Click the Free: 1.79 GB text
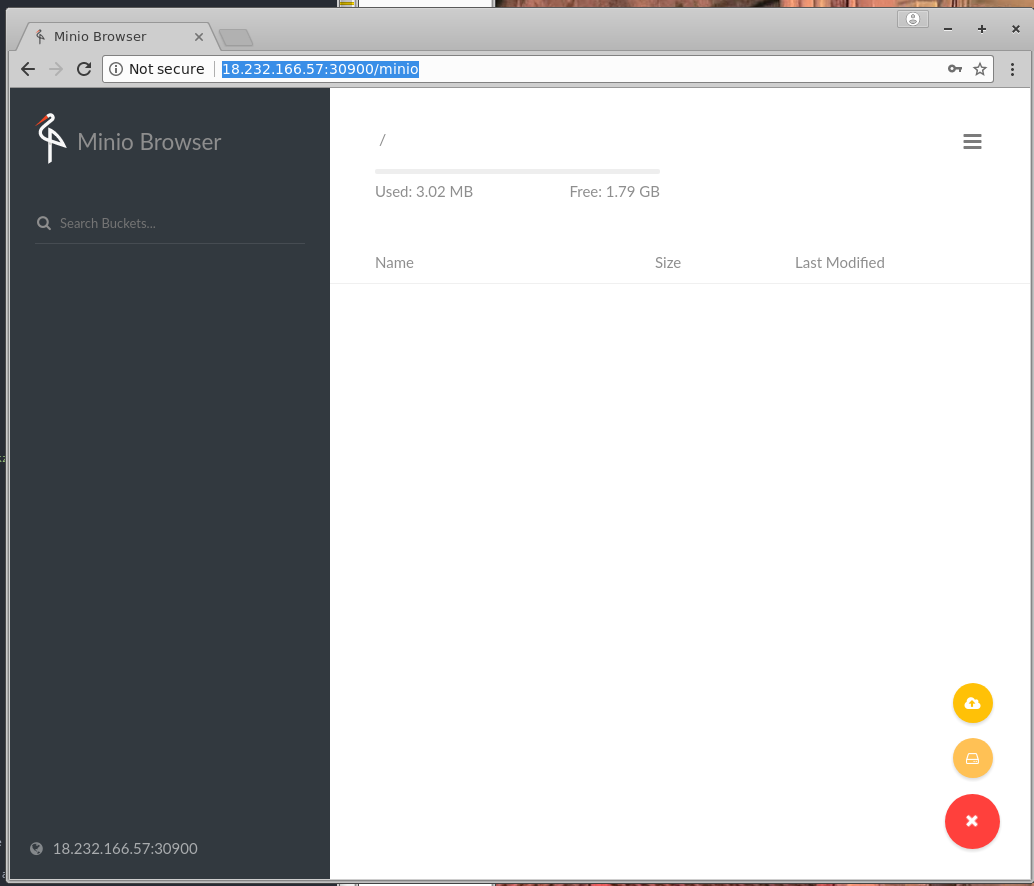 click(x=615, y=192)
